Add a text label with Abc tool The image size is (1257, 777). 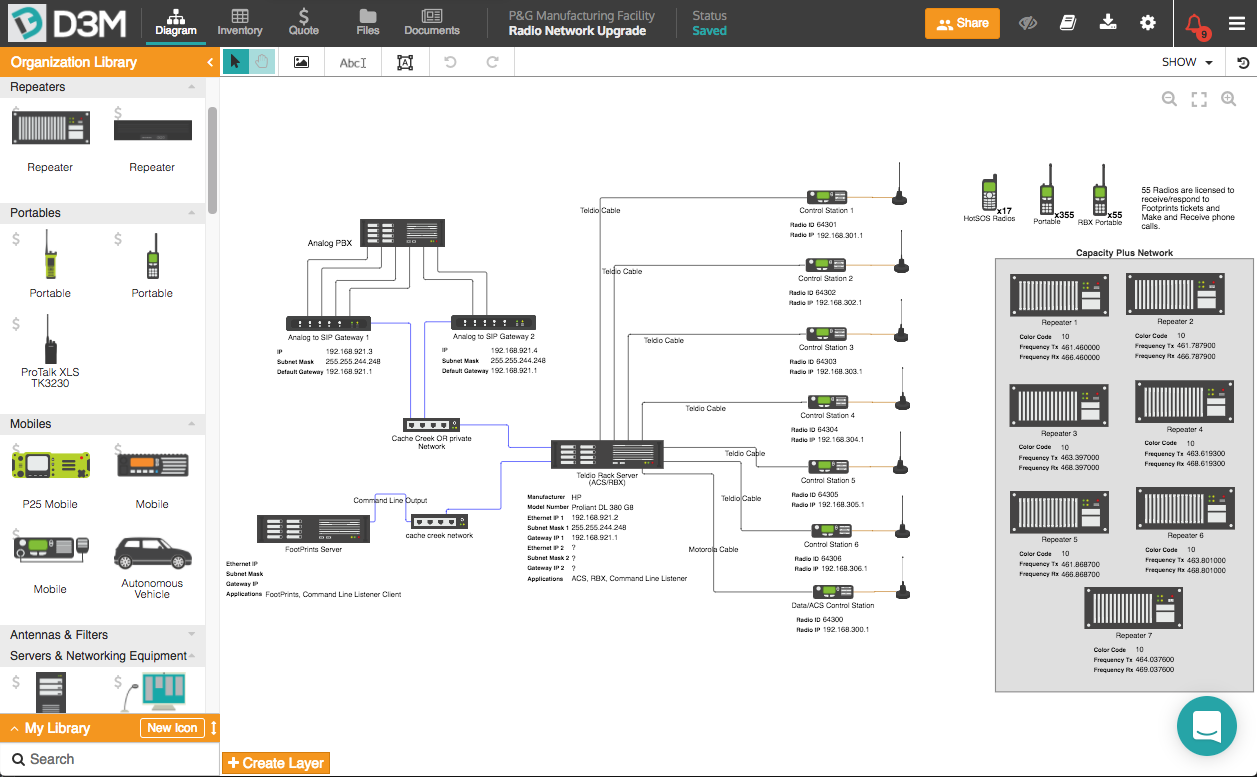point(353,62)
